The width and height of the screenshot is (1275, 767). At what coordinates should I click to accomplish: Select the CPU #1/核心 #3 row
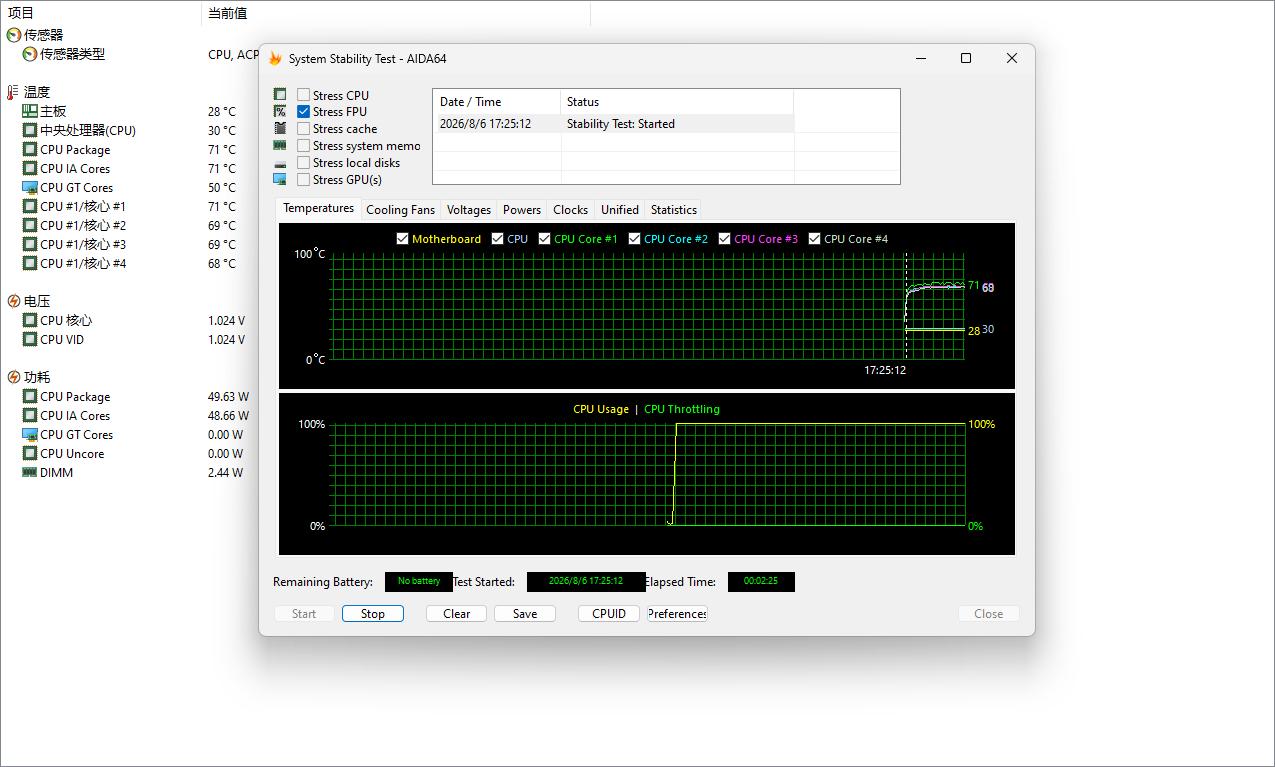(x=130, y=245)
